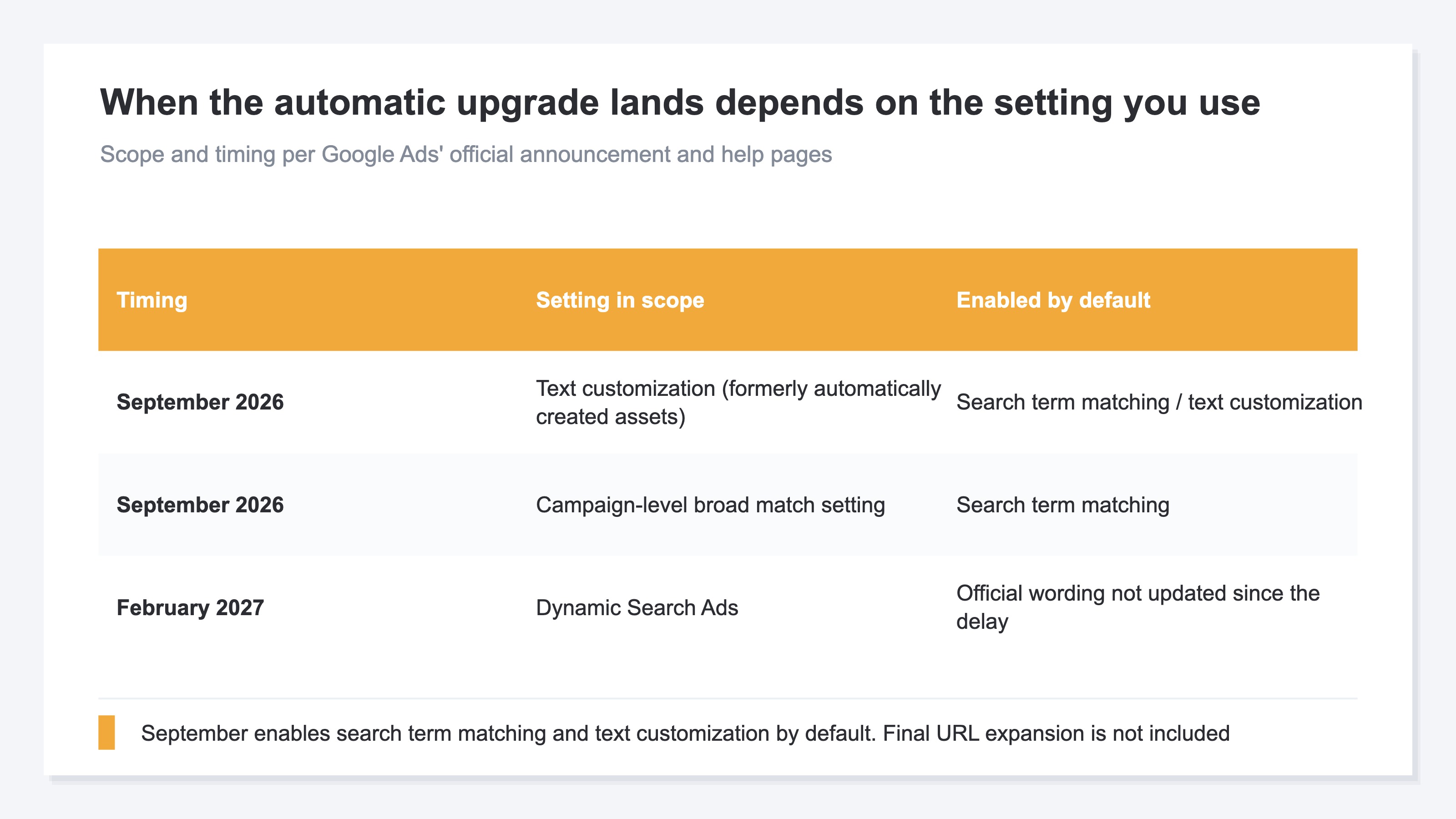Click the word delay in last row
This screenshot has height=819, width=1456.
point(982,621)
